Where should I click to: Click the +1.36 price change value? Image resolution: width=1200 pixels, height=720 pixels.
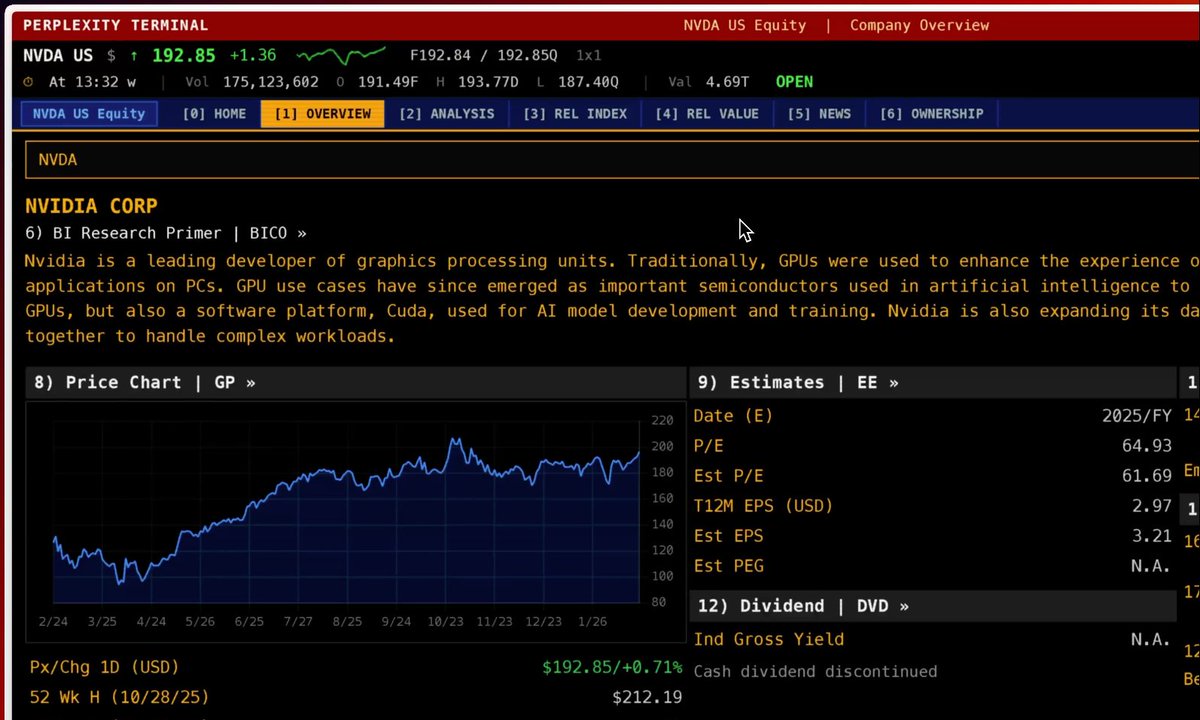click(253, 55)
